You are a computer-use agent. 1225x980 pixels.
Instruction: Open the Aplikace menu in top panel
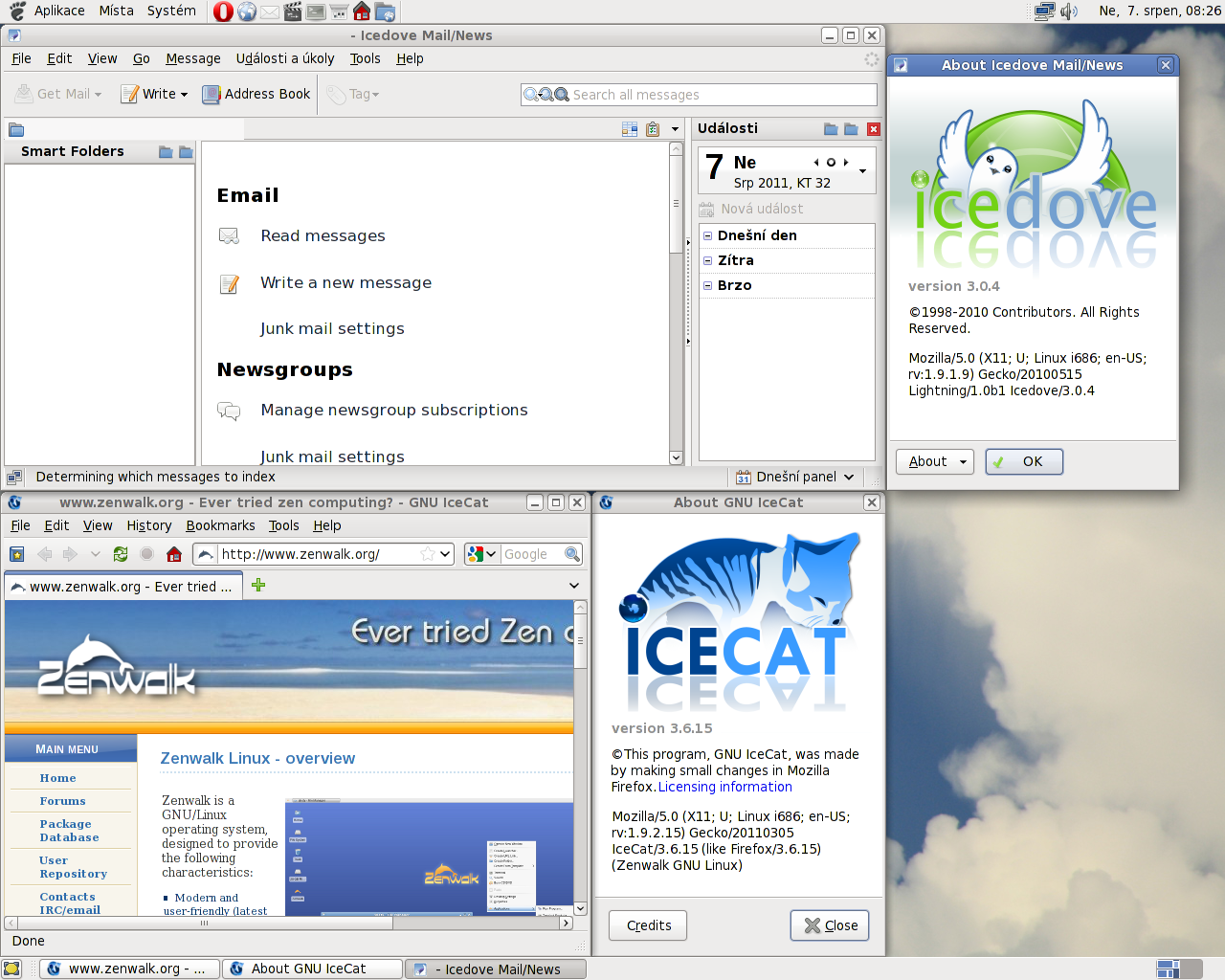pyautogui.click(x=59, y=11)
